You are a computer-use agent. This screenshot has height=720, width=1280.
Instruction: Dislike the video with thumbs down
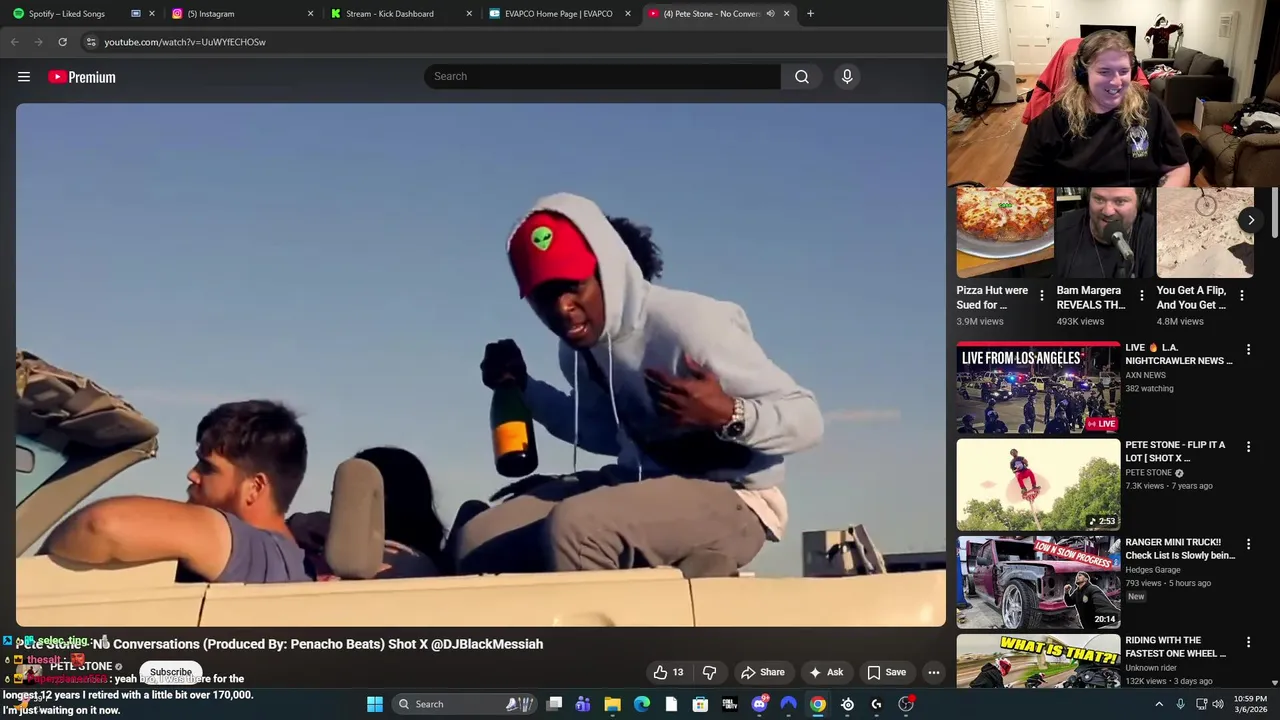709,672
